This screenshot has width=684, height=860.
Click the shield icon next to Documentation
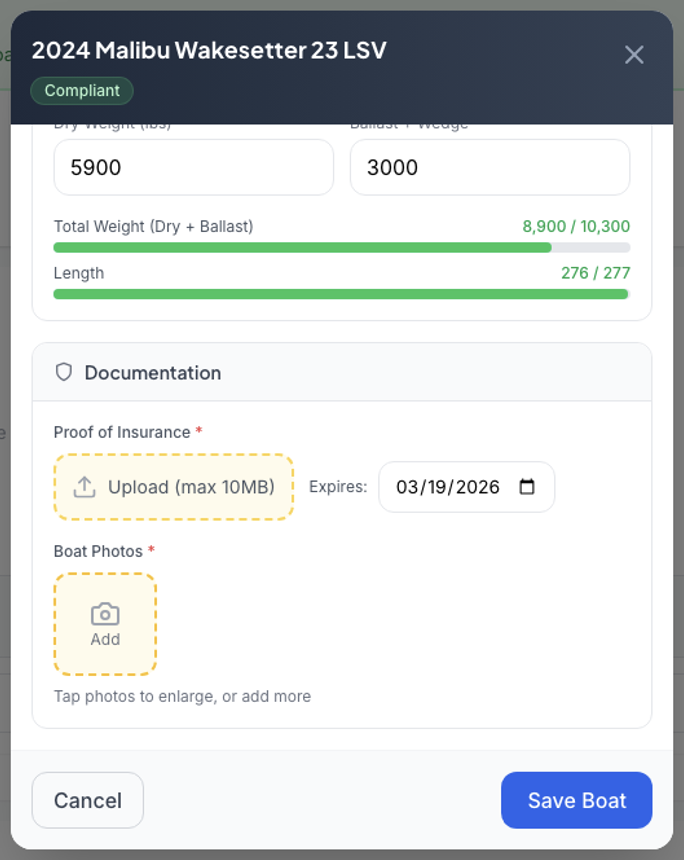coord(63,371)
